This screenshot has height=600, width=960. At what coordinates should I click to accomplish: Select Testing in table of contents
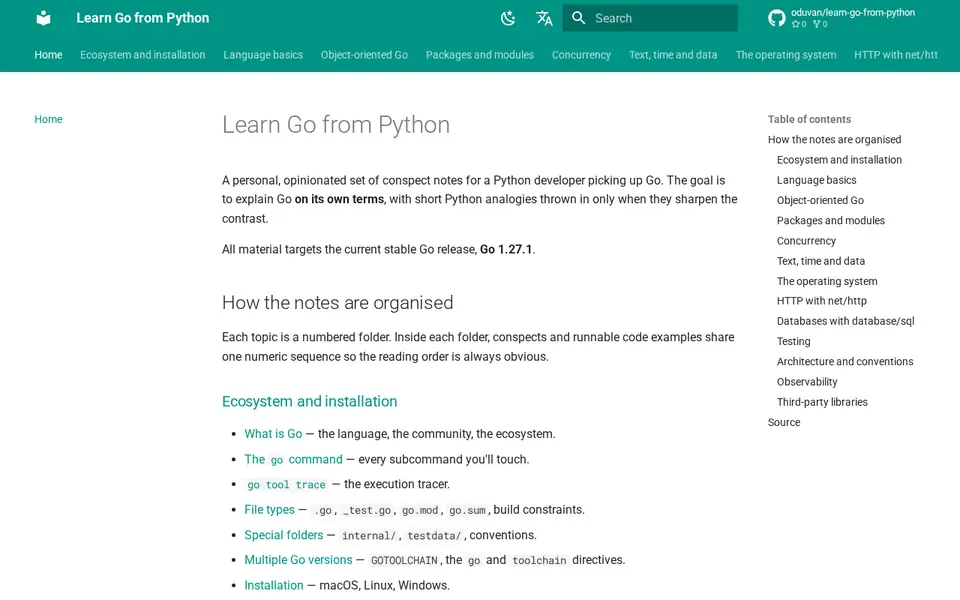[793, 341]
